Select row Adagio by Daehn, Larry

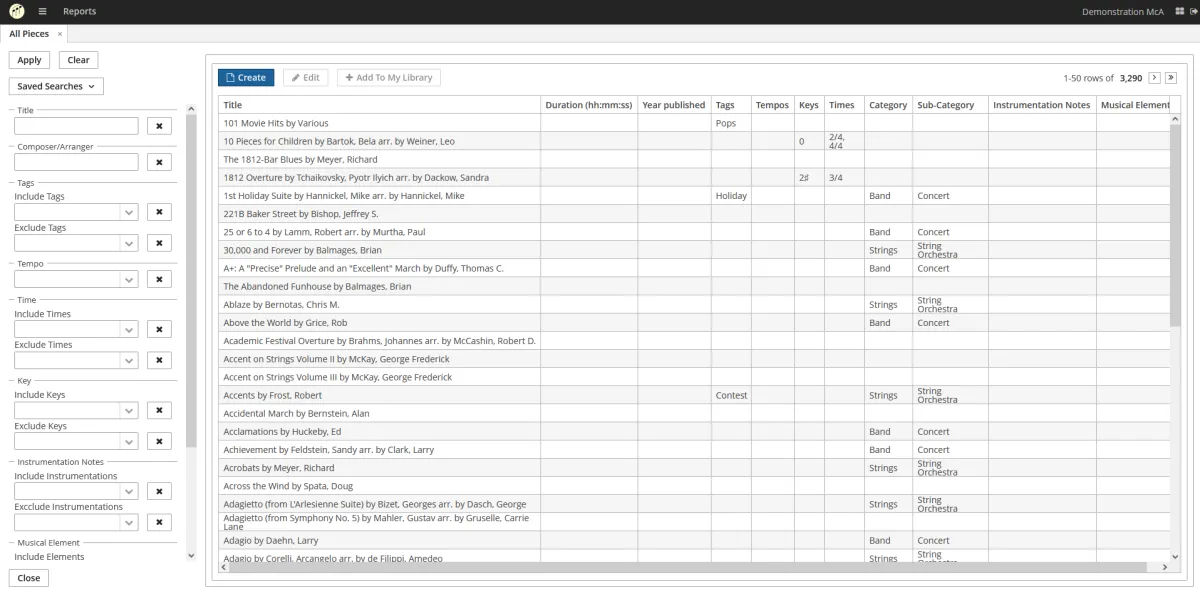click(694, 540)
